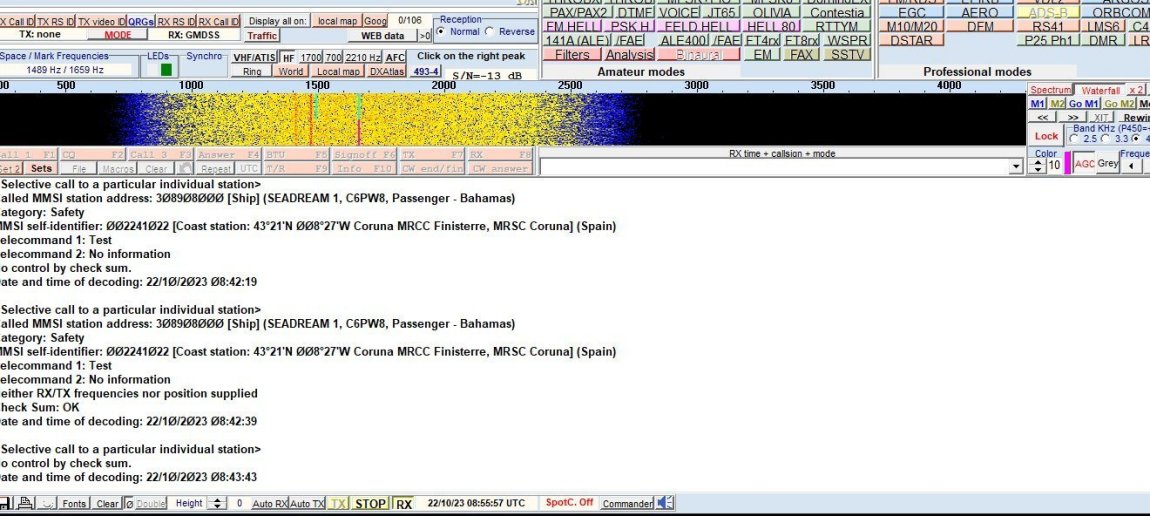Select the DSTAR professional mode
The width and height of the screenshot is (1150, 516).
911,40
